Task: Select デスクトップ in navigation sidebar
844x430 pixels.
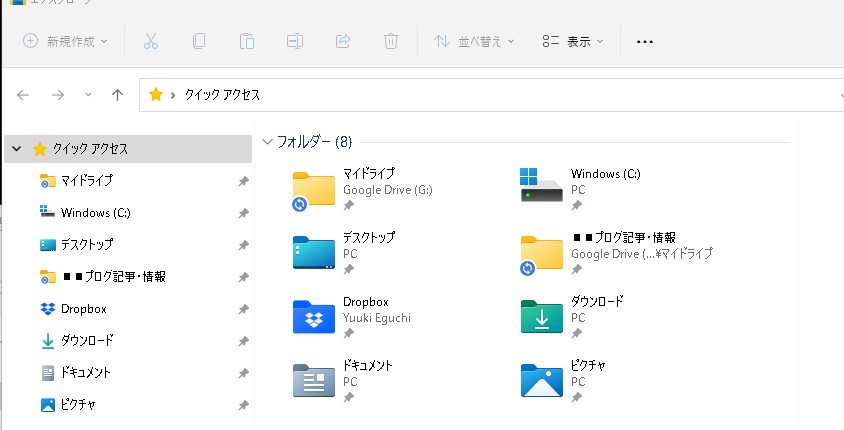Action: (87, 245)
